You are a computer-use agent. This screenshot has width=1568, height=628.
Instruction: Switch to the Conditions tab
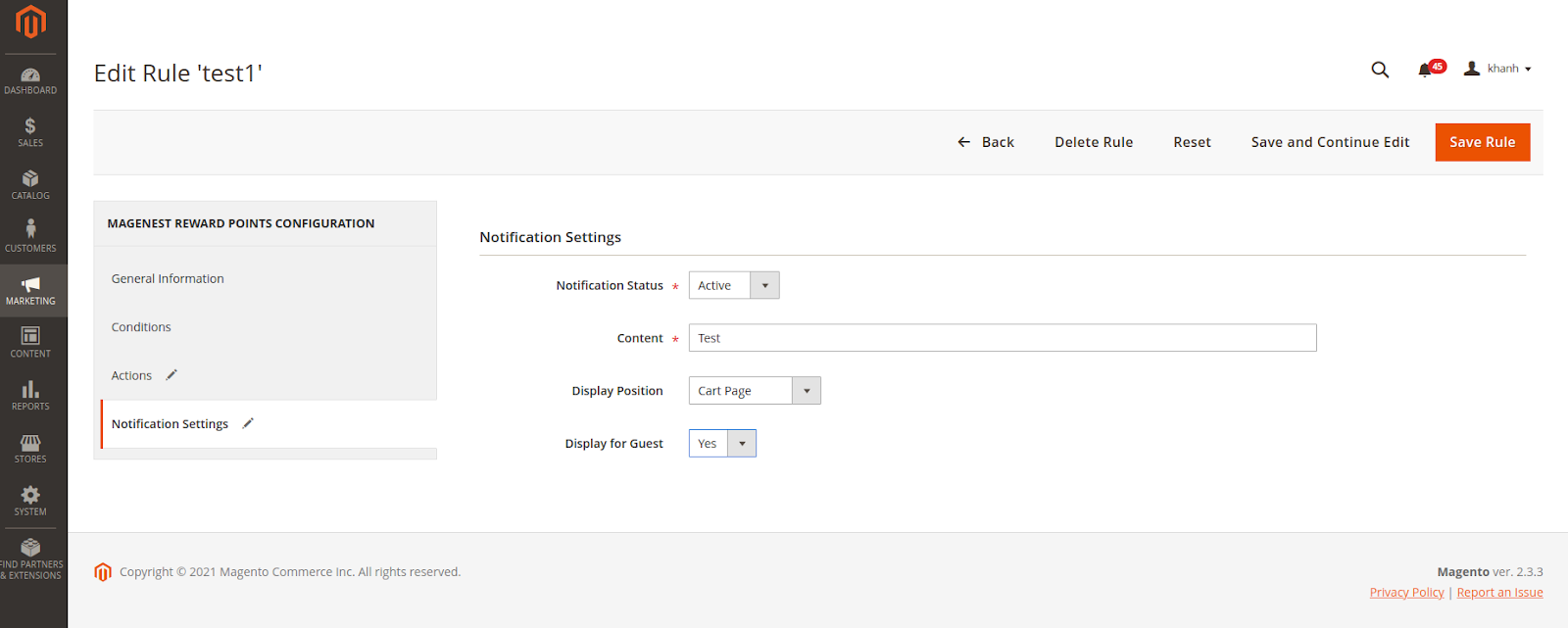141,327
